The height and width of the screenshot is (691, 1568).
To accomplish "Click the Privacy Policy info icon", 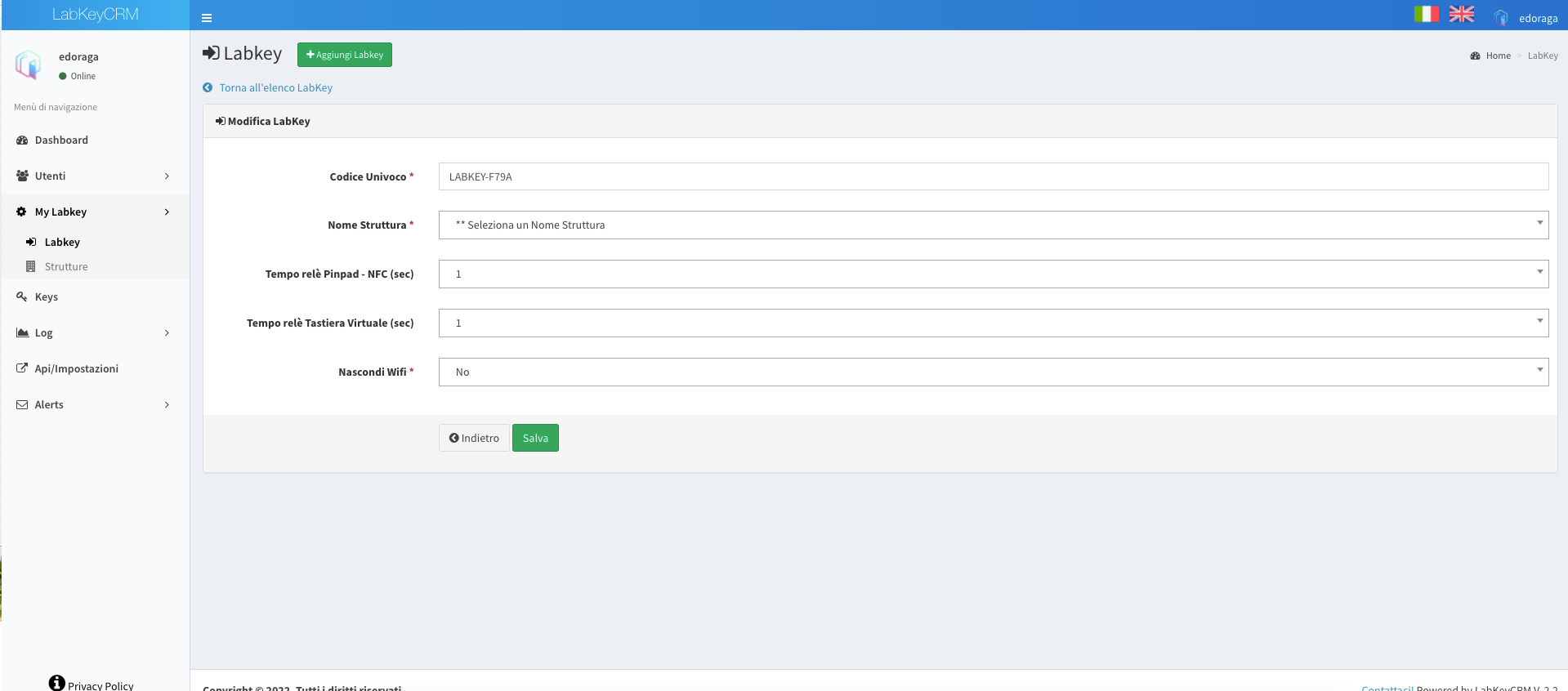I will pos(56,683).
